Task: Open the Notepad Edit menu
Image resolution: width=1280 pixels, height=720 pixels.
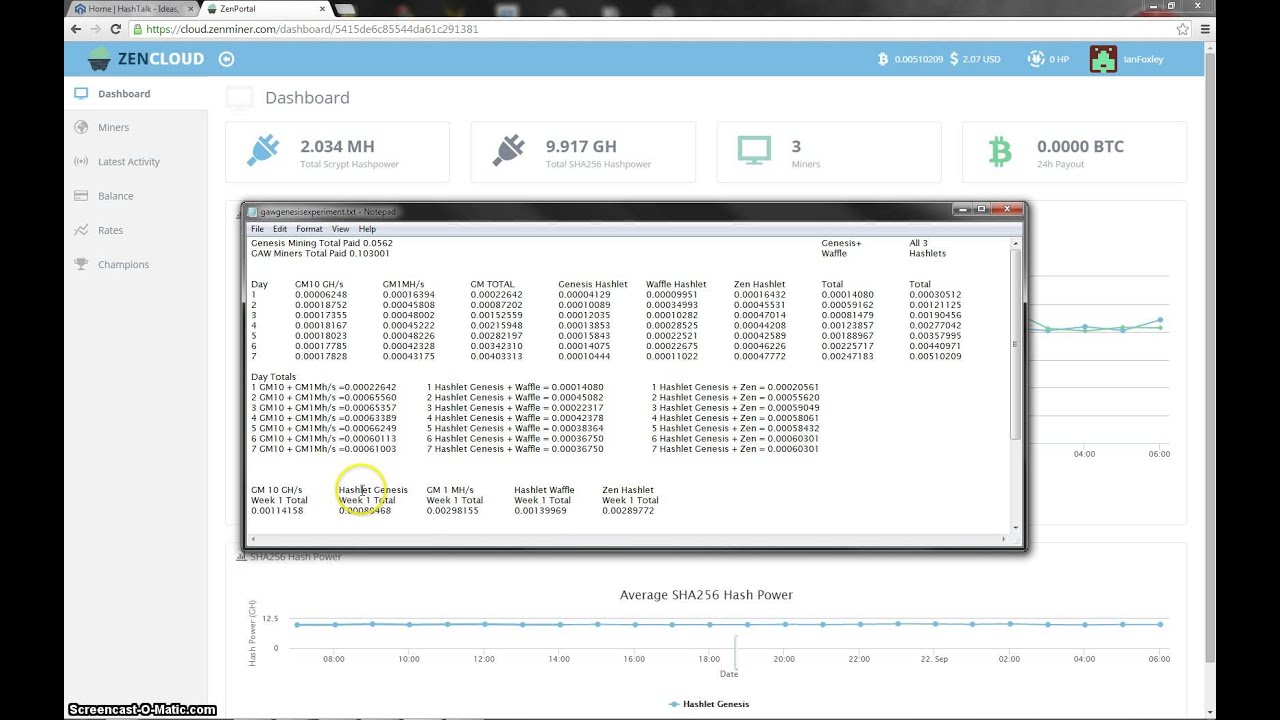Action: coord(280,229)
